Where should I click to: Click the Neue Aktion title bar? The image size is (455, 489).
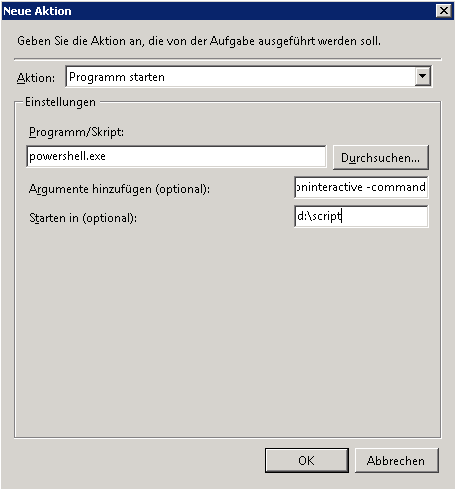tap(217, 11)
